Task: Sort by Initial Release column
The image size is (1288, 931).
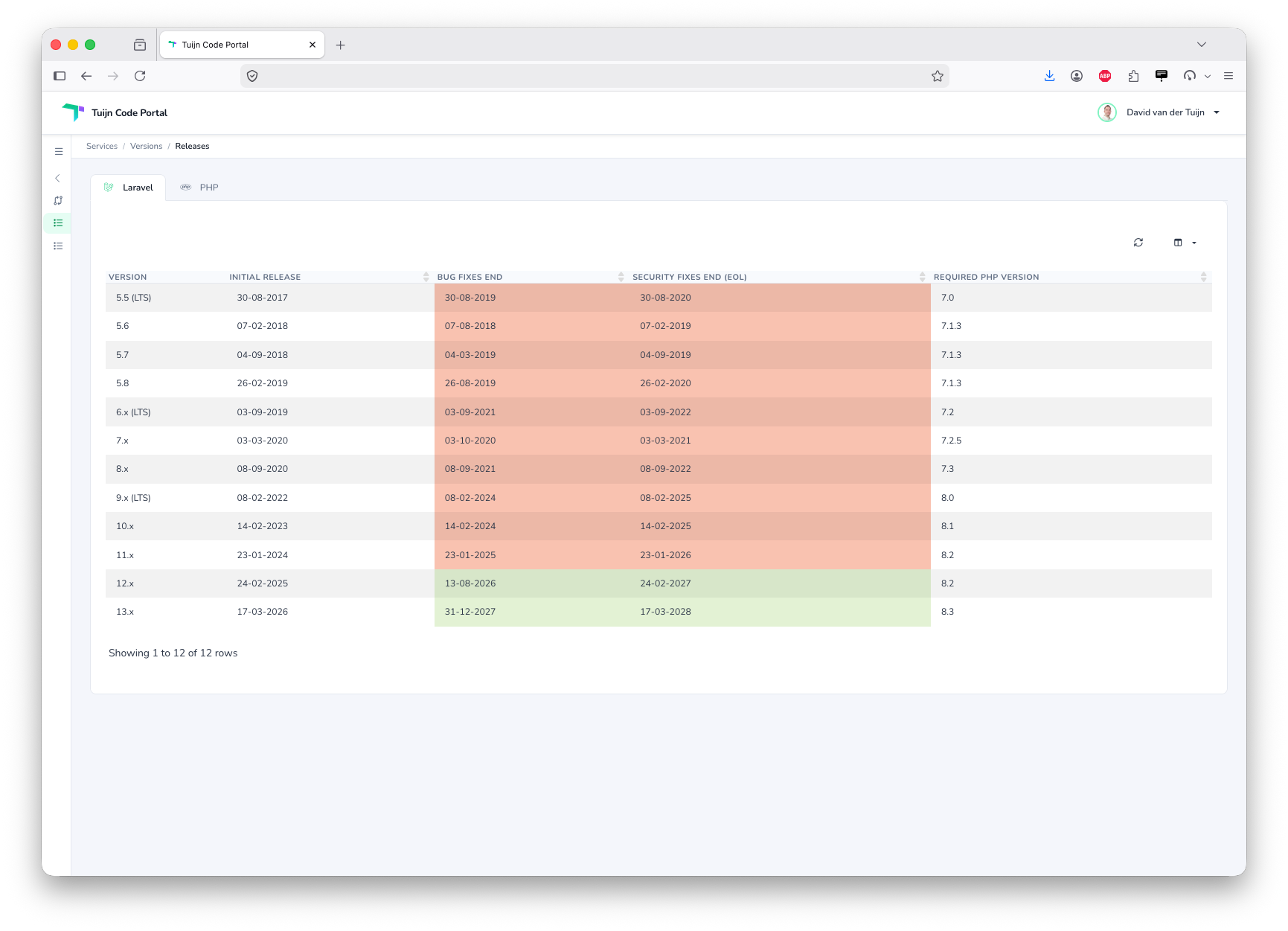Action: (x=330, y=277)
